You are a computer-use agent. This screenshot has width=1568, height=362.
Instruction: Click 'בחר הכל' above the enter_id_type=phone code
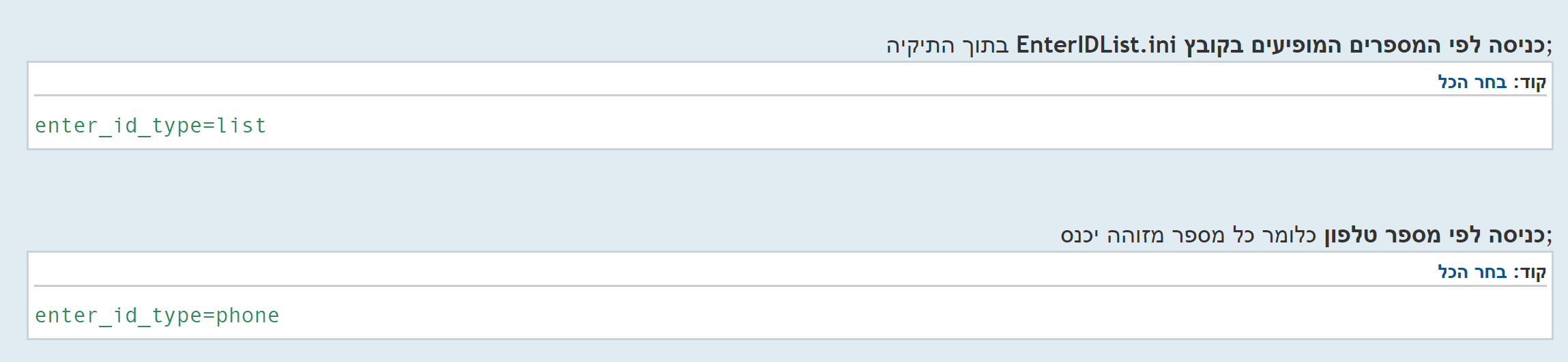point(1472,273)
